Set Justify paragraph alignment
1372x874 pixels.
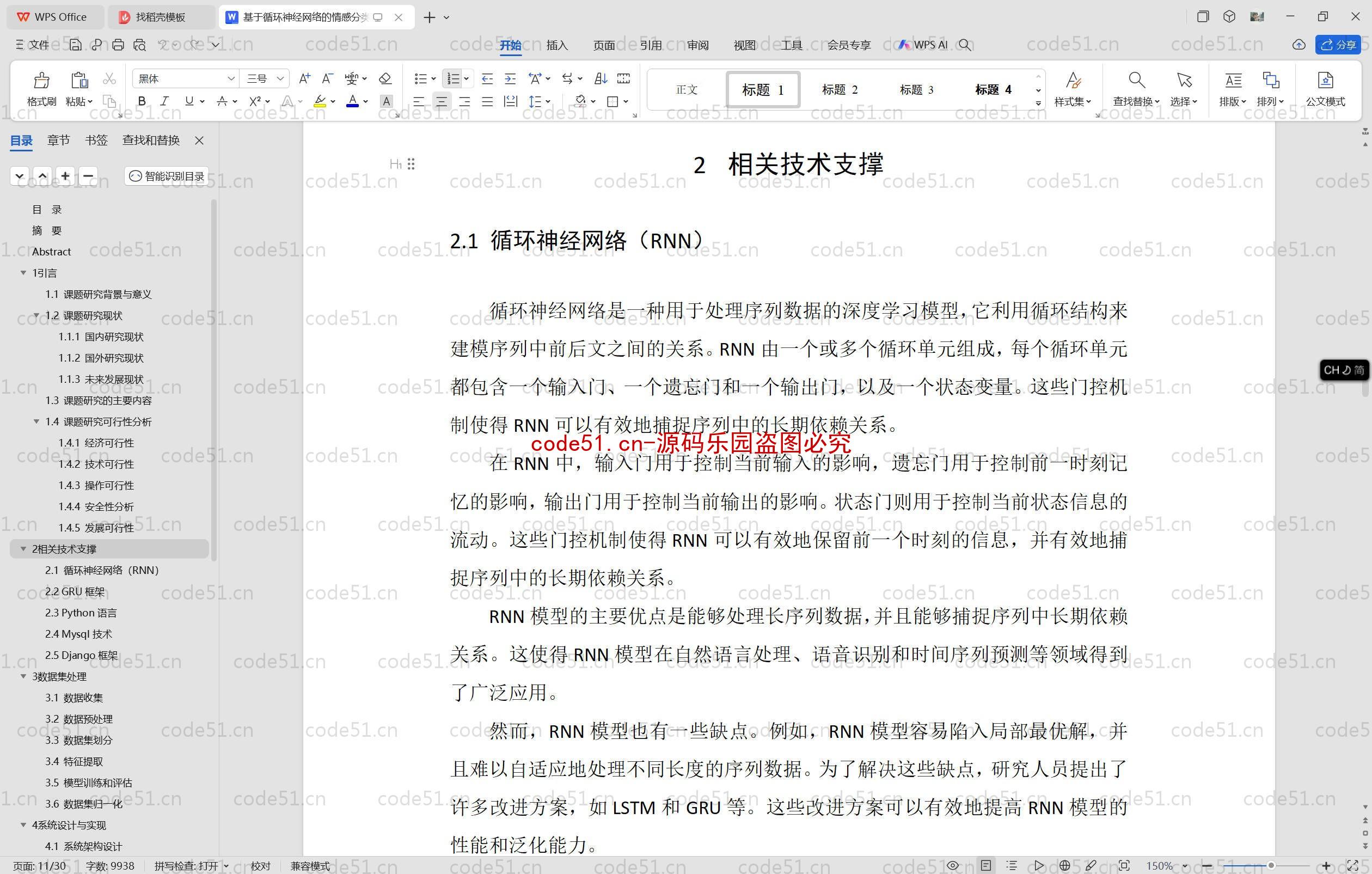tap(487, 101)
